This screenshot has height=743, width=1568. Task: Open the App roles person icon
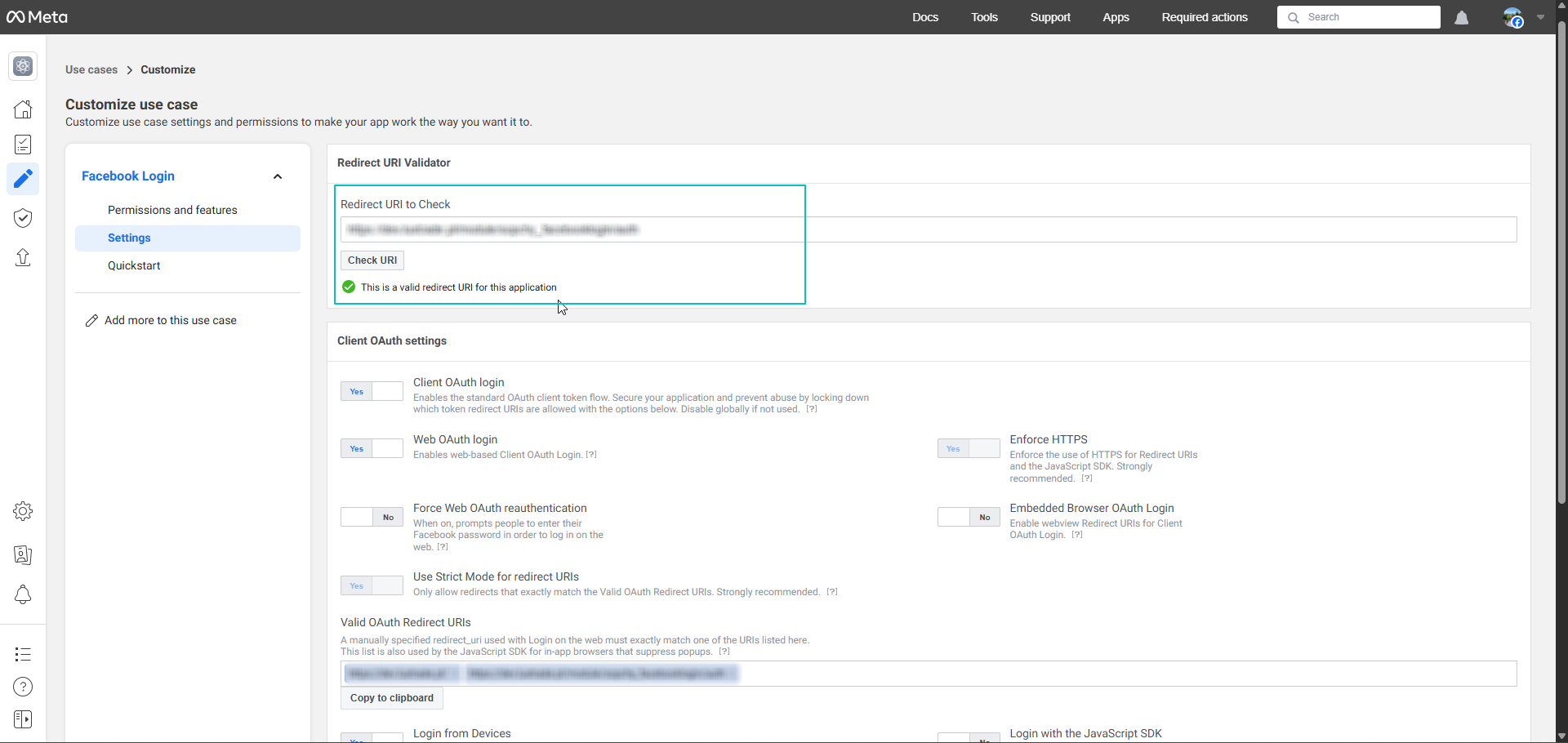[23, 555]
